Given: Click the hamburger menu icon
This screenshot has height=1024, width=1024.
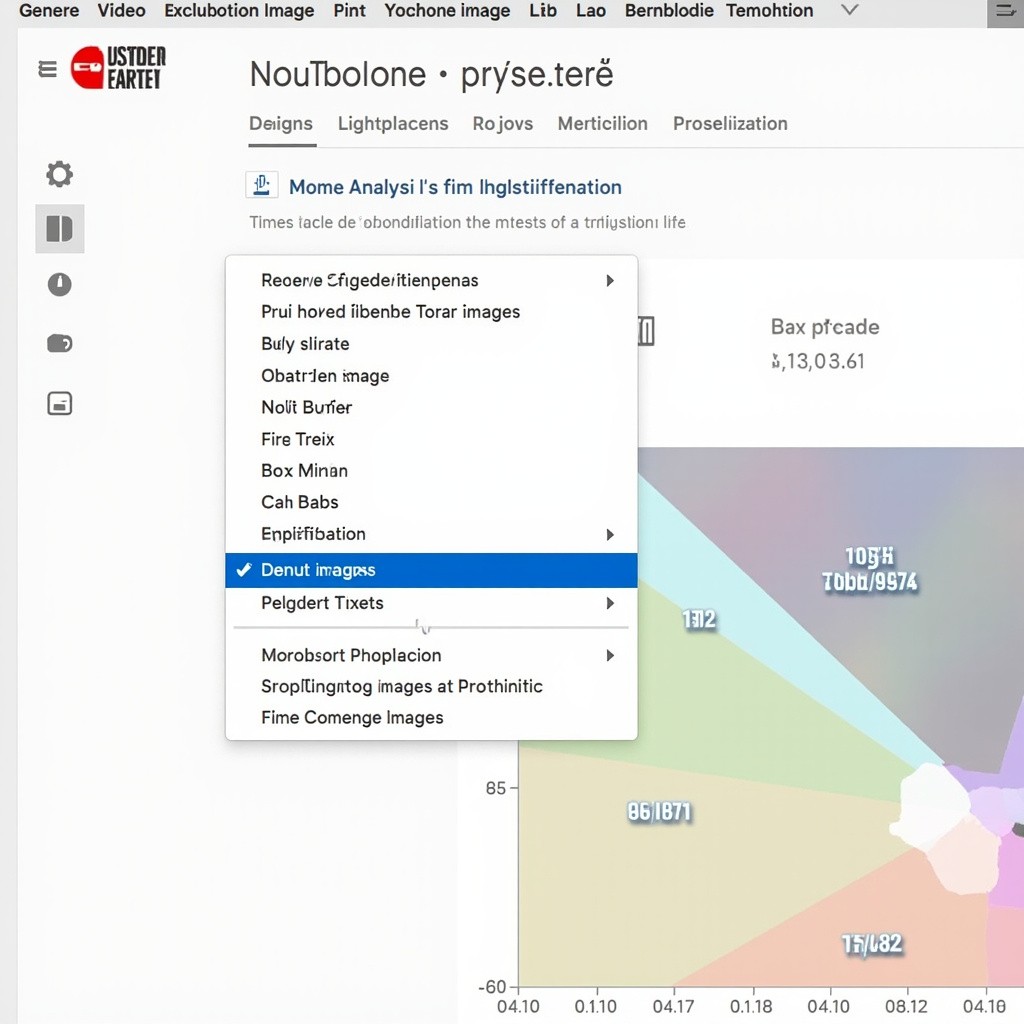Looking at the screenshot, I should 47,69.
